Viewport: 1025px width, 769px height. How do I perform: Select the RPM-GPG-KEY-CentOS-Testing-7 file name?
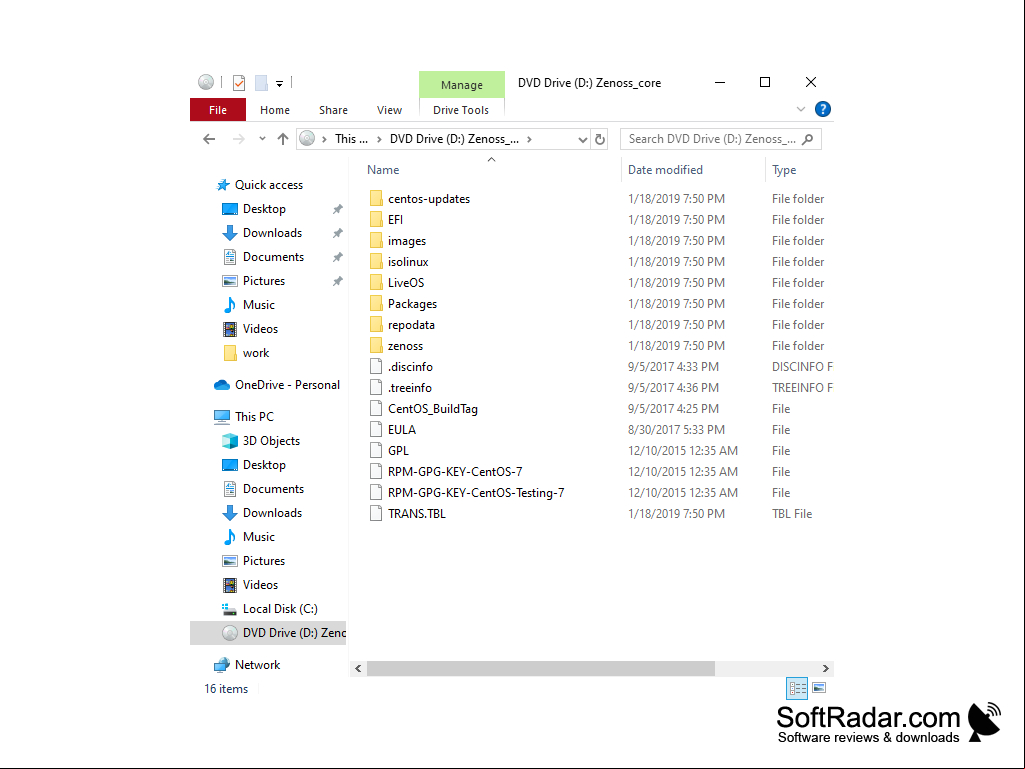tap(476, 492)
